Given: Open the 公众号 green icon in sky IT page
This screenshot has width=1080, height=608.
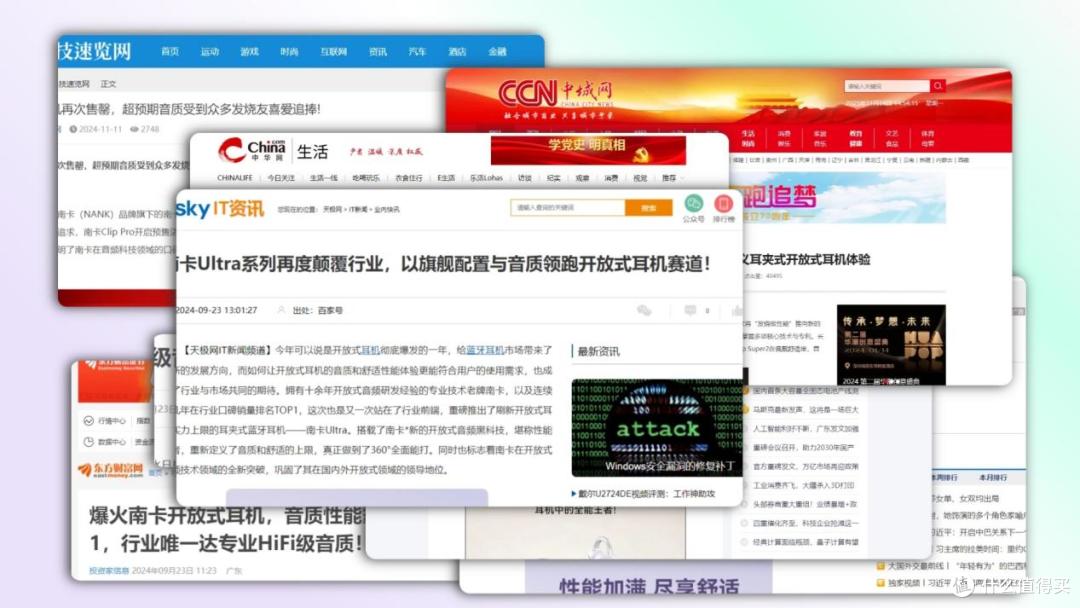Looking at the screenshot, I should pos(693,203).
